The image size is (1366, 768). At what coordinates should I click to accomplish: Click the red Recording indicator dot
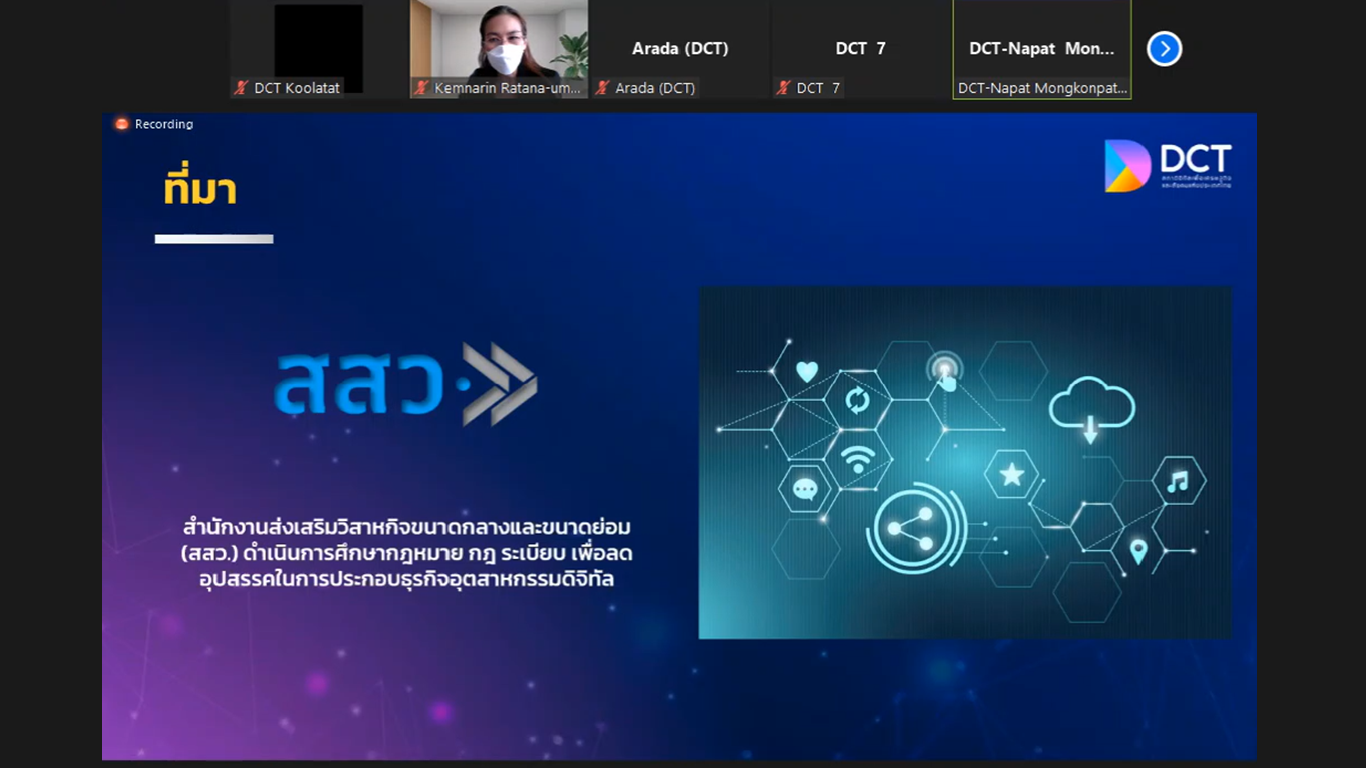click(122, 124)
